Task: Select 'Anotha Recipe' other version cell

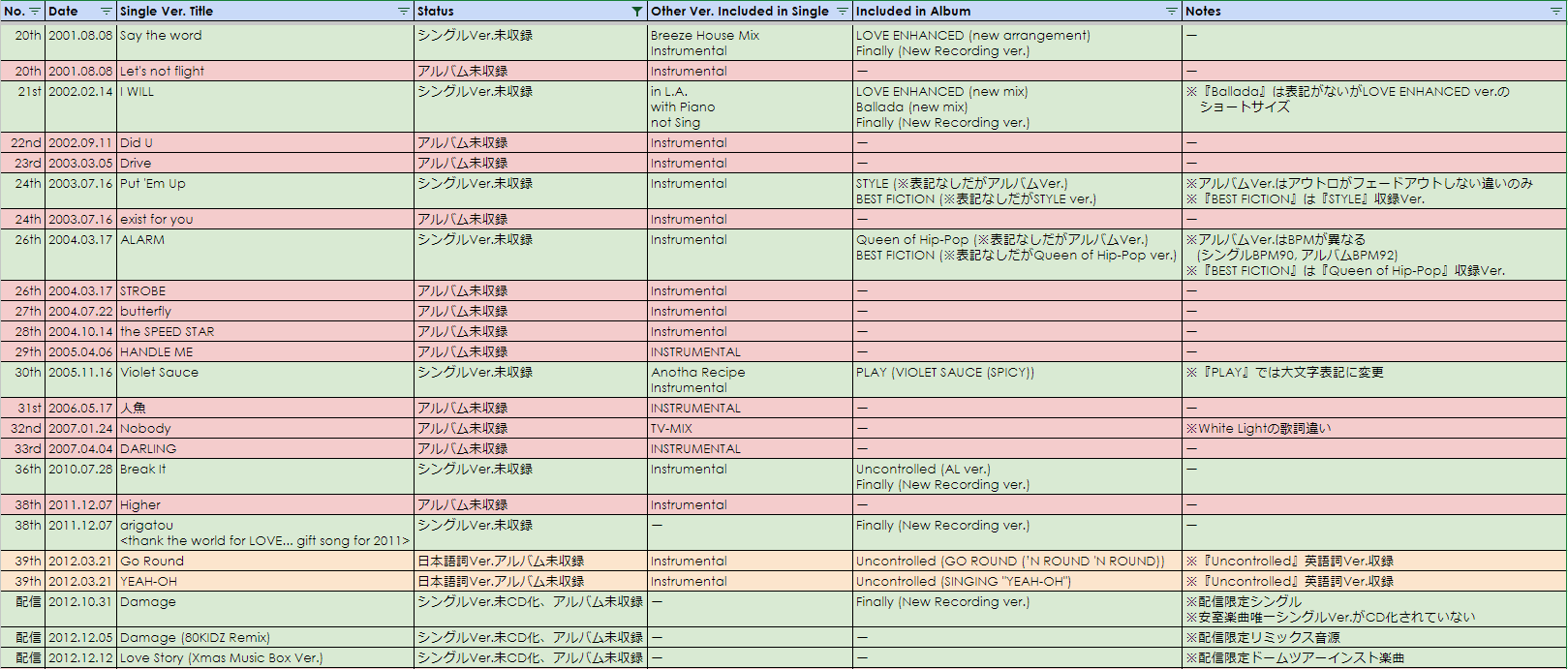Action: pyautogui.click(x=750, y=380)
